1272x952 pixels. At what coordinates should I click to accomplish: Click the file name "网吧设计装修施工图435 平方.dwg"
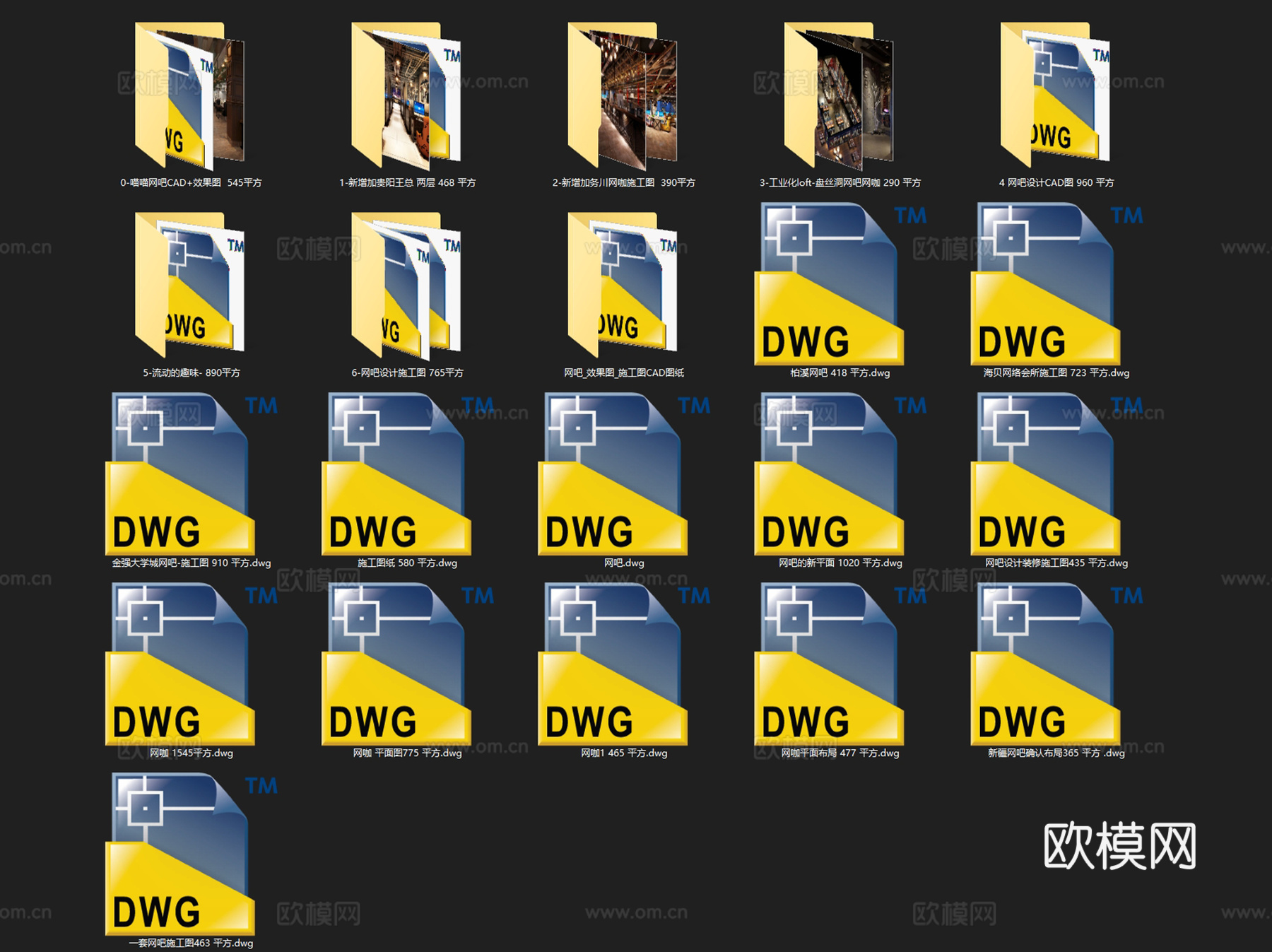1056,563
